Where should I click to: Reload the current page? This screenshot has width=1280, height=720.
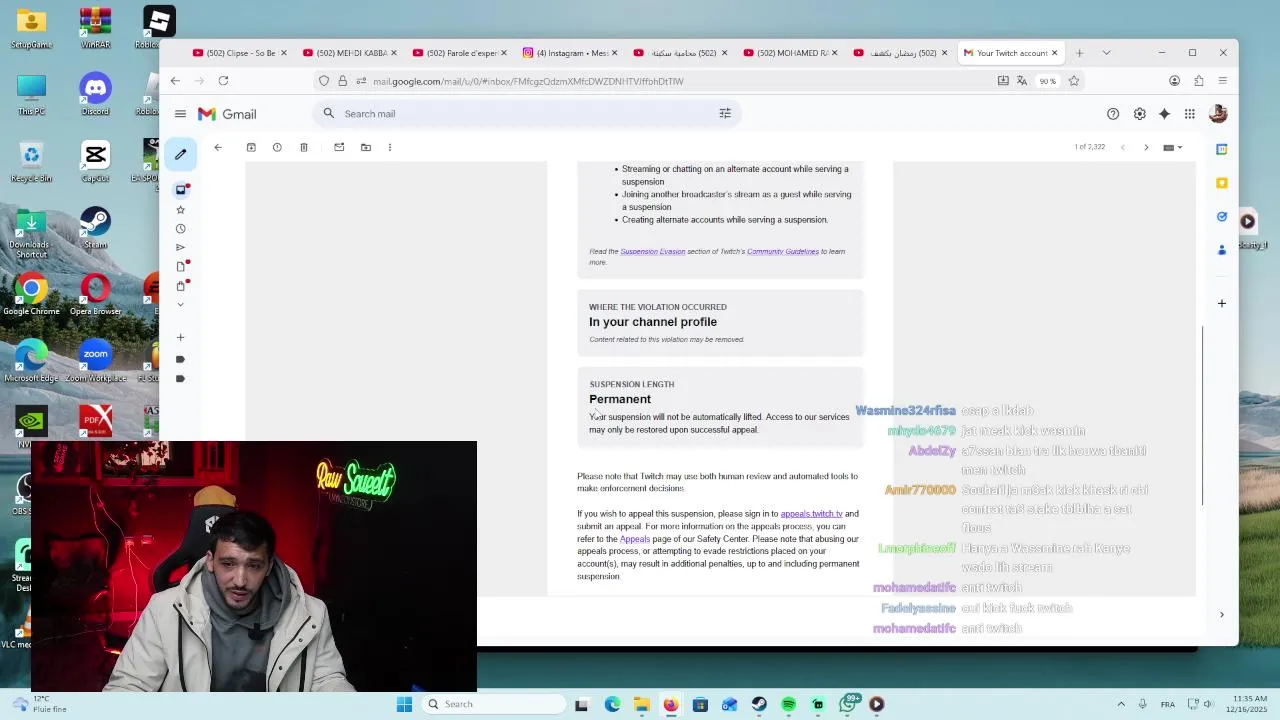223,81
